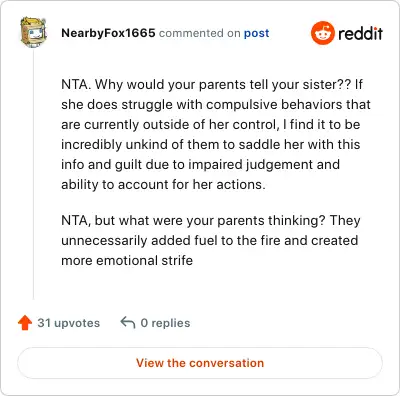Click the orange Reddit Snoo logo icon
The width and height of the screenshot is (400, 396).
[322, 33]
